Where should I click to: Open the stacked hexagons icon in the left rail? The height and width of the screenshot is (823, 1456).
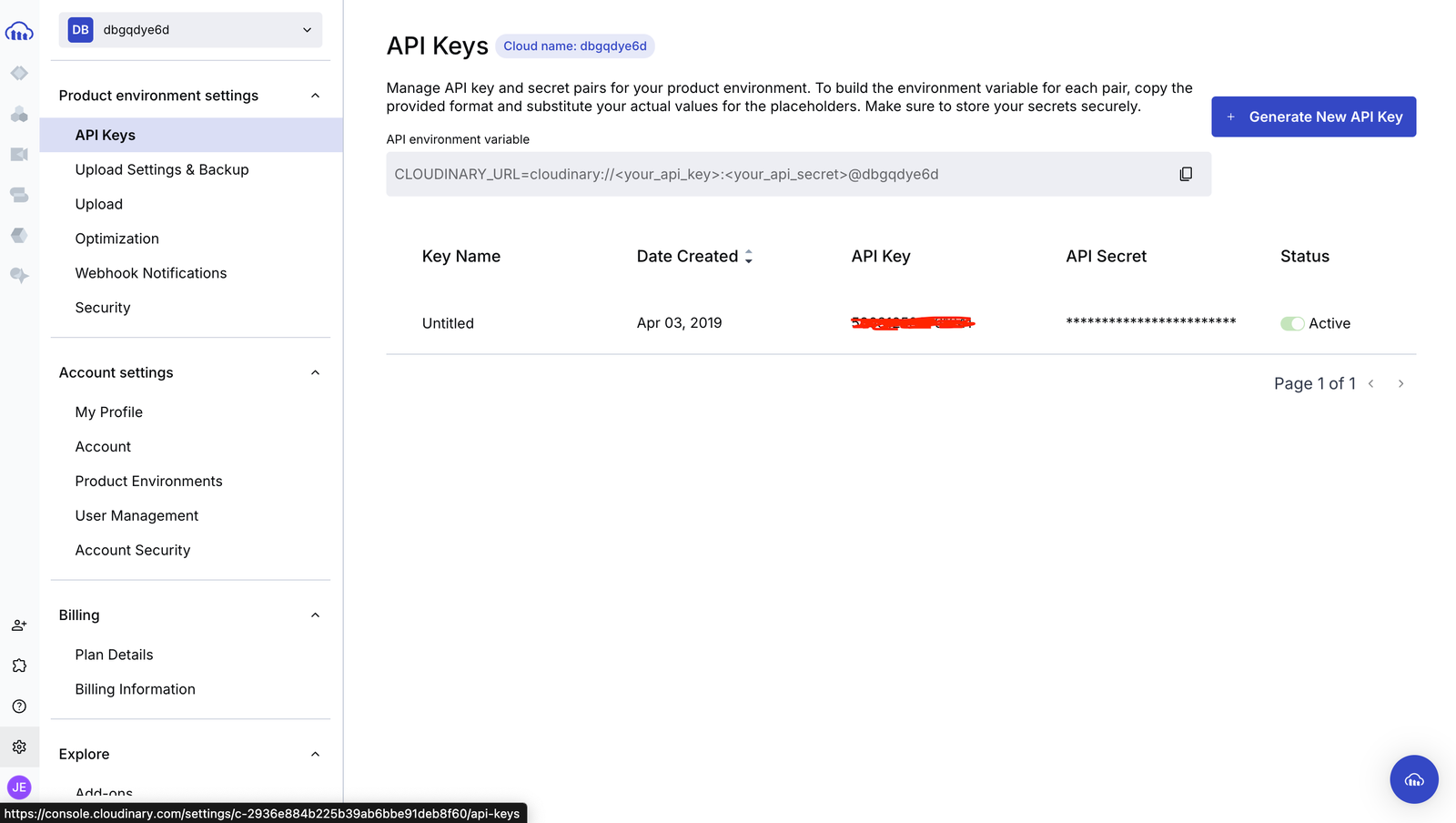click(19, 114)
